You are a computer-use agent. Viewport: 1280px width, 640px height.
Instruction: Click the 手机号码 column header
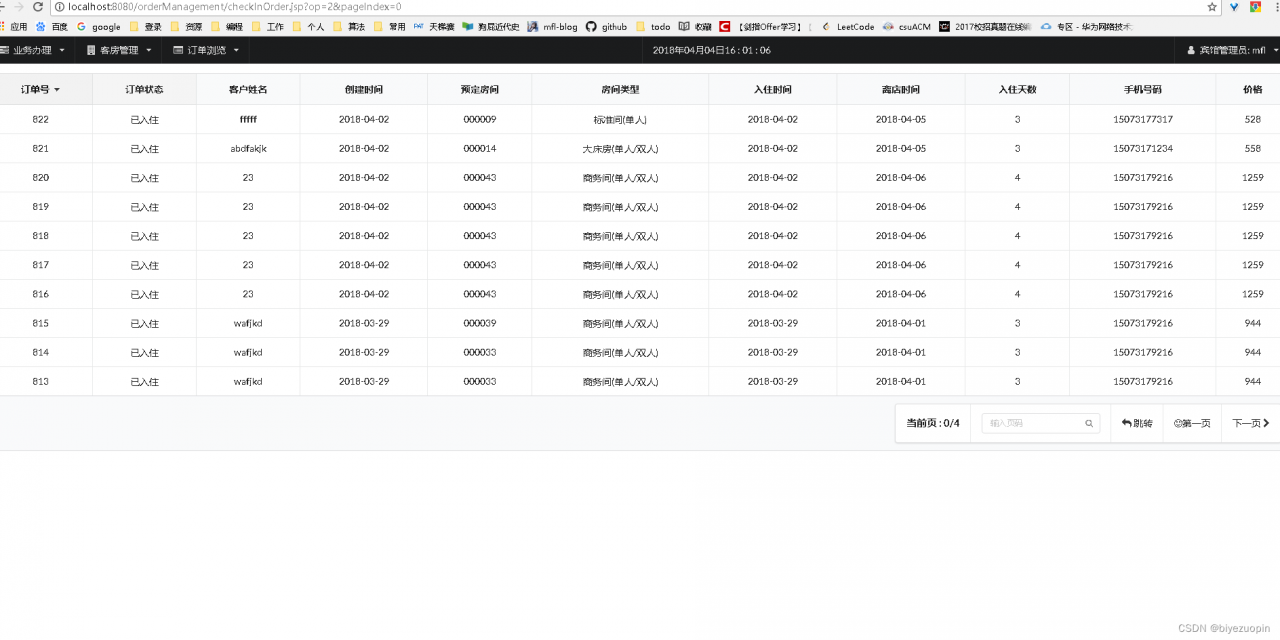click(x=1143, y=89)
